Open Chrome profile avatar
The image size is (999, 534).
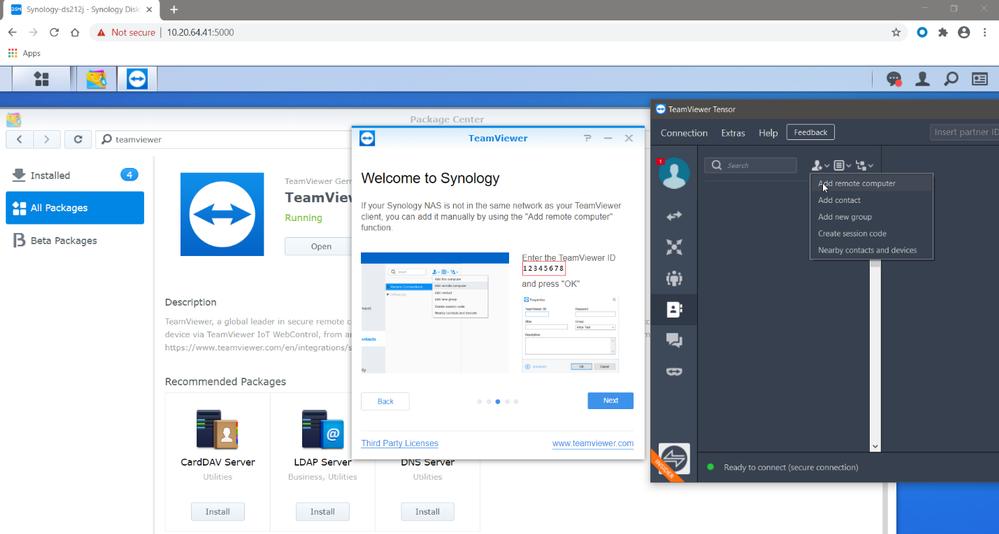964,32
